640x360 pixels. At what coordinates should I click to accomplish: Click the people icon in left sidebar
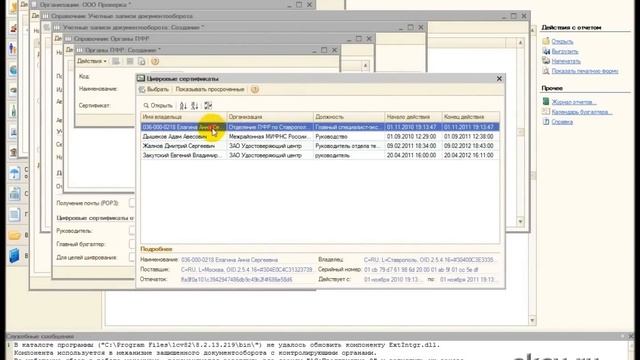13,49
